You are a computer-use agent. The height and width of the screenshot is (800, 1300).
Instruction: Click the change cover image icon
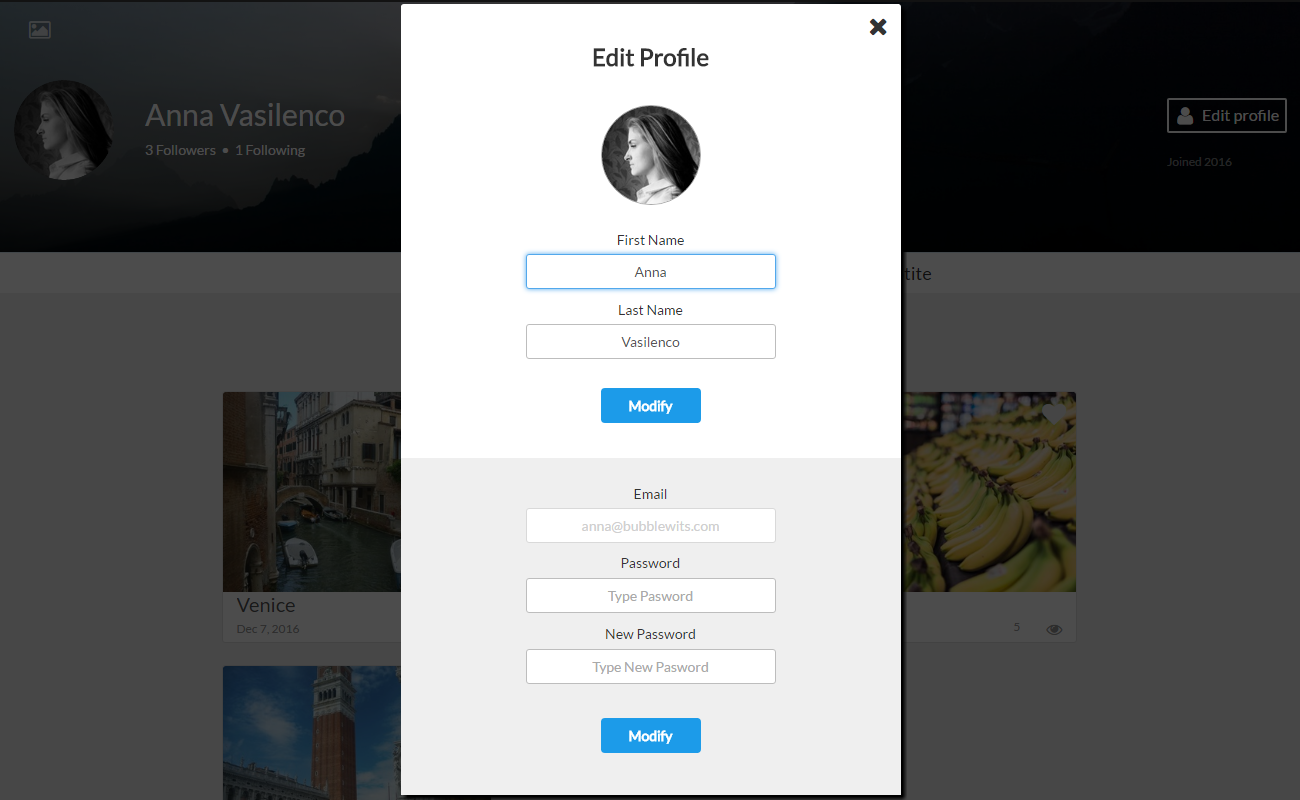(x=40, y=30)
